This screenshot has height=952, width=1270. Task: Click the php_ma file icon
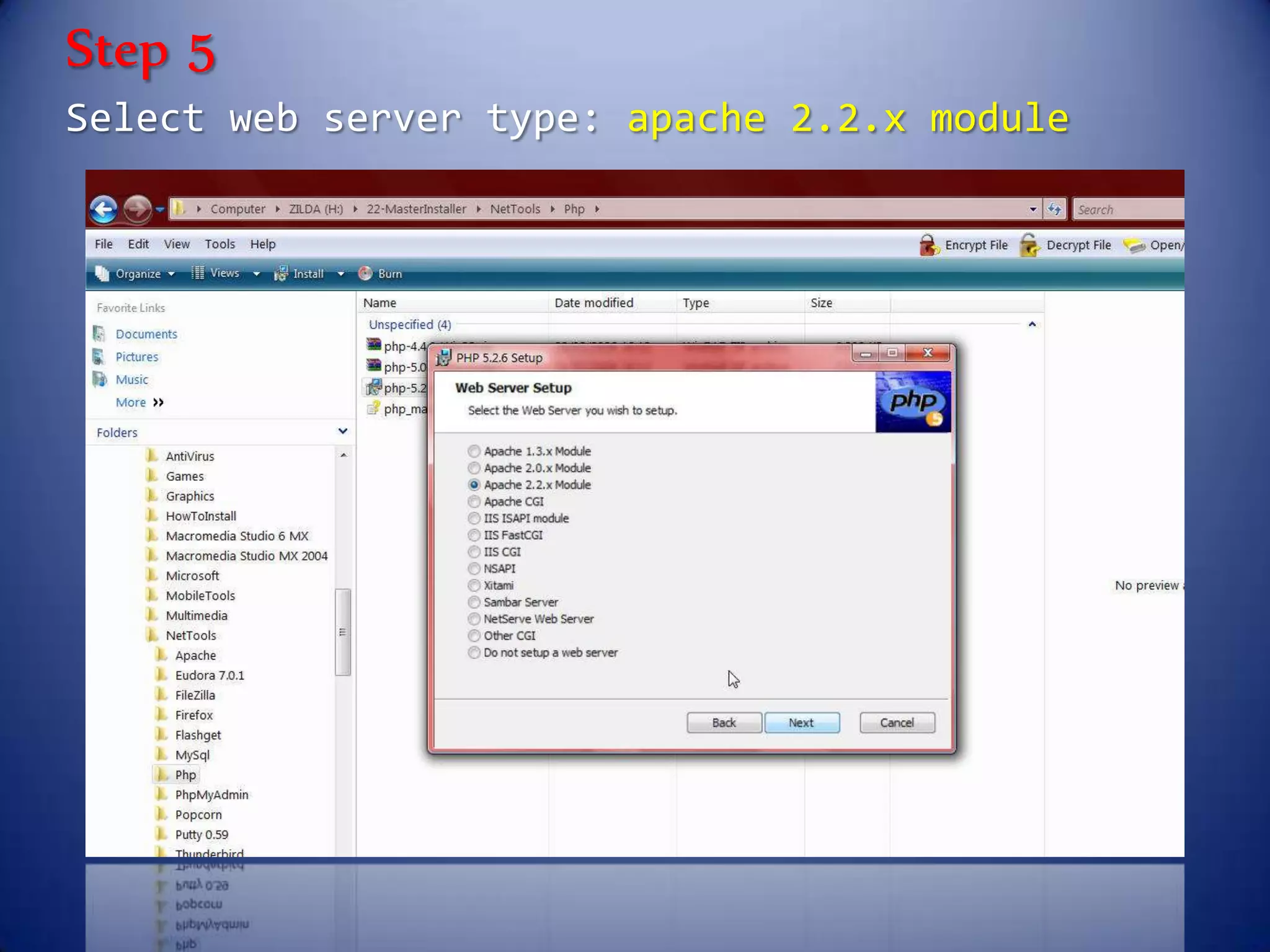coord(373,408)
